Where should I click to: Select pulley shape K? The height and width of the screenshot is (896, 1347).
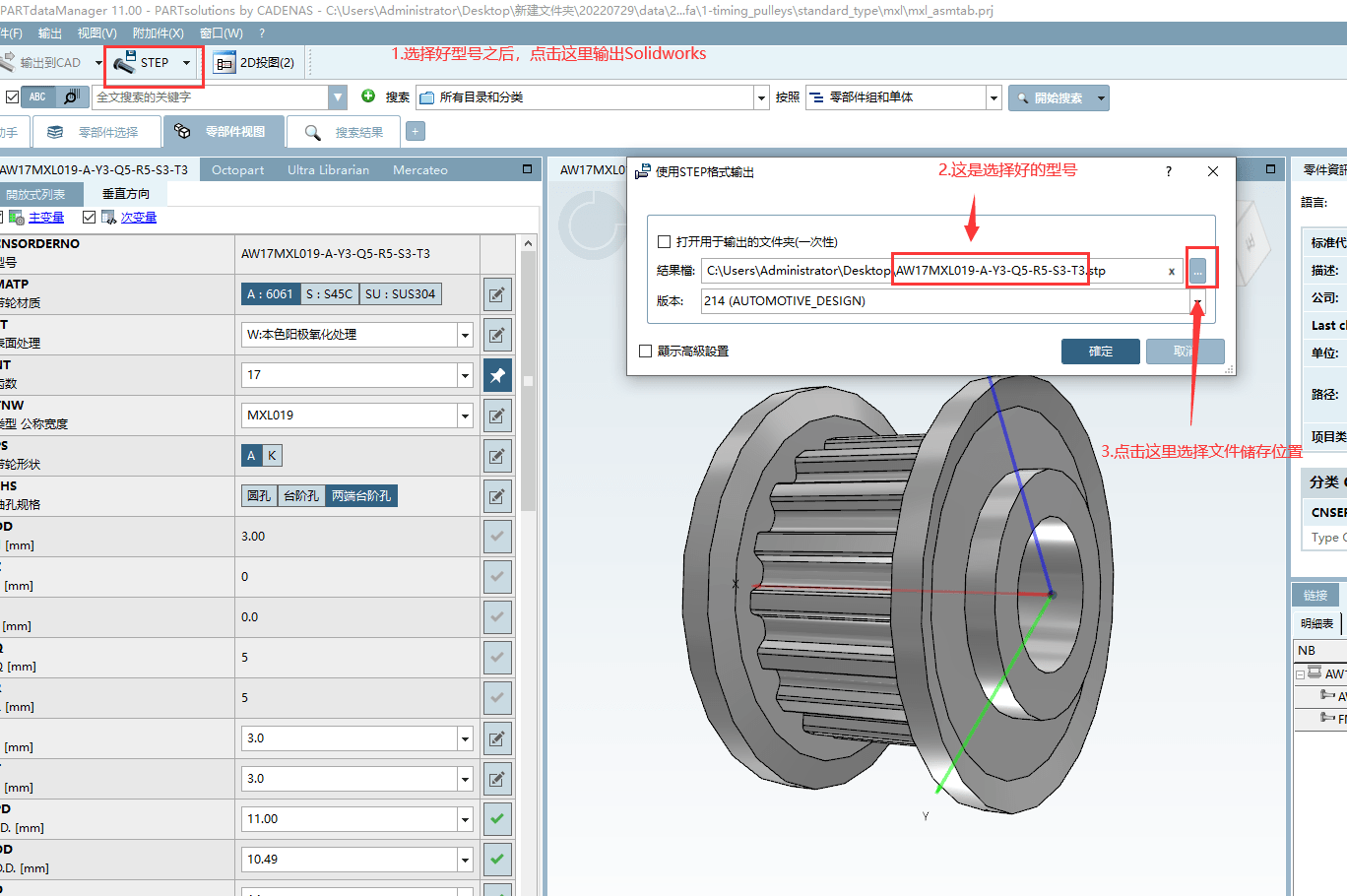click(x=272, y=455)
